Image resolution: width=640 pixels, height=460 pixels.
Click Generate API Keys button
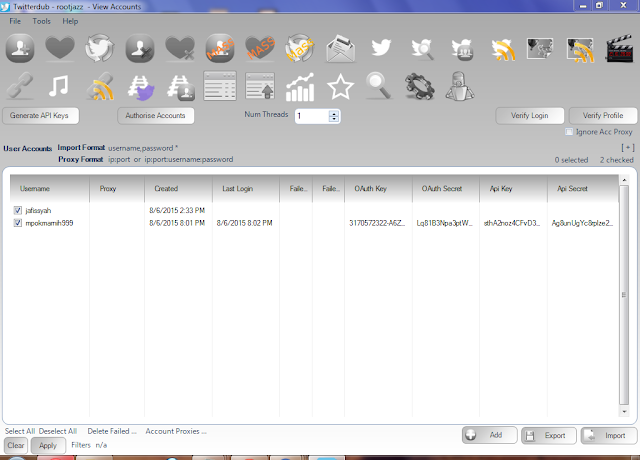tap(40, 116)
